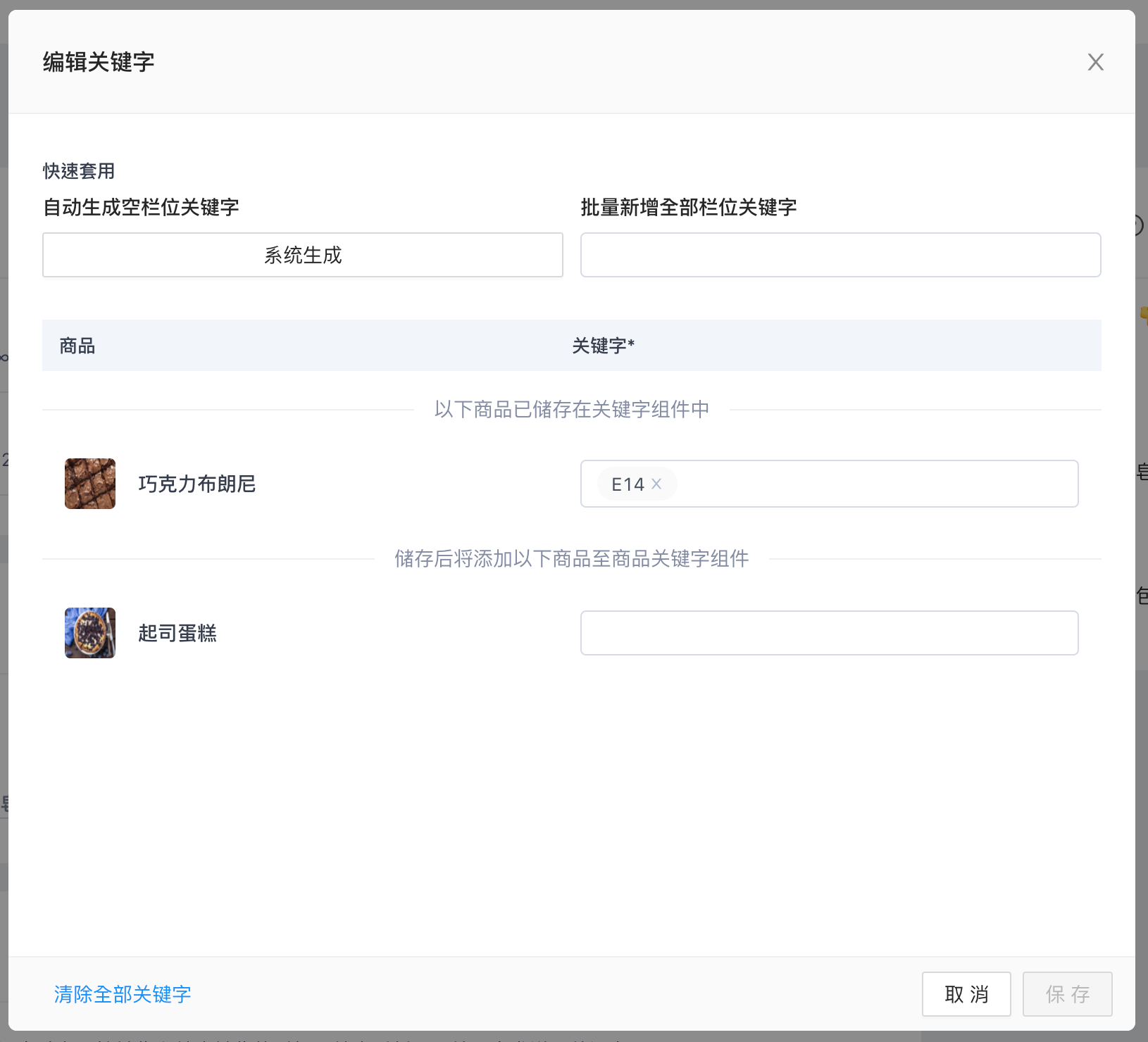Click 清除全部关键字 link
1148x1042 pixels.
pyautogui.click(x=123, y=994)
